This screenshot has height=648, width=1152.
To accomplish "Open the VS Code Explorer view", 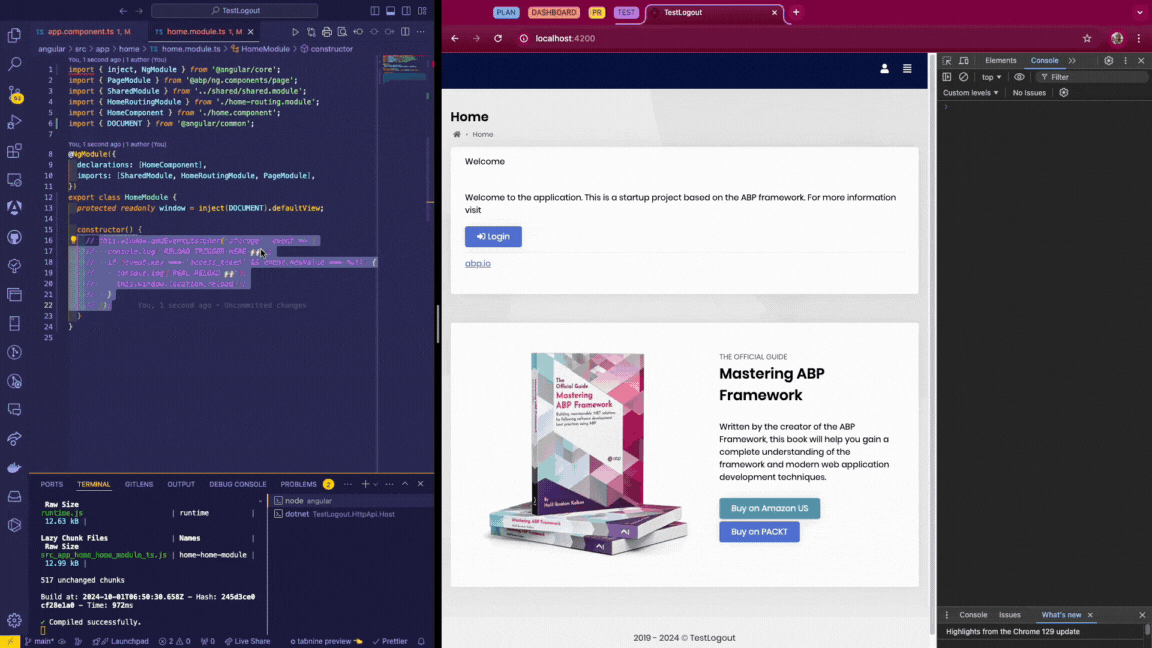I will pyautogui.click(x=14, y=35).
